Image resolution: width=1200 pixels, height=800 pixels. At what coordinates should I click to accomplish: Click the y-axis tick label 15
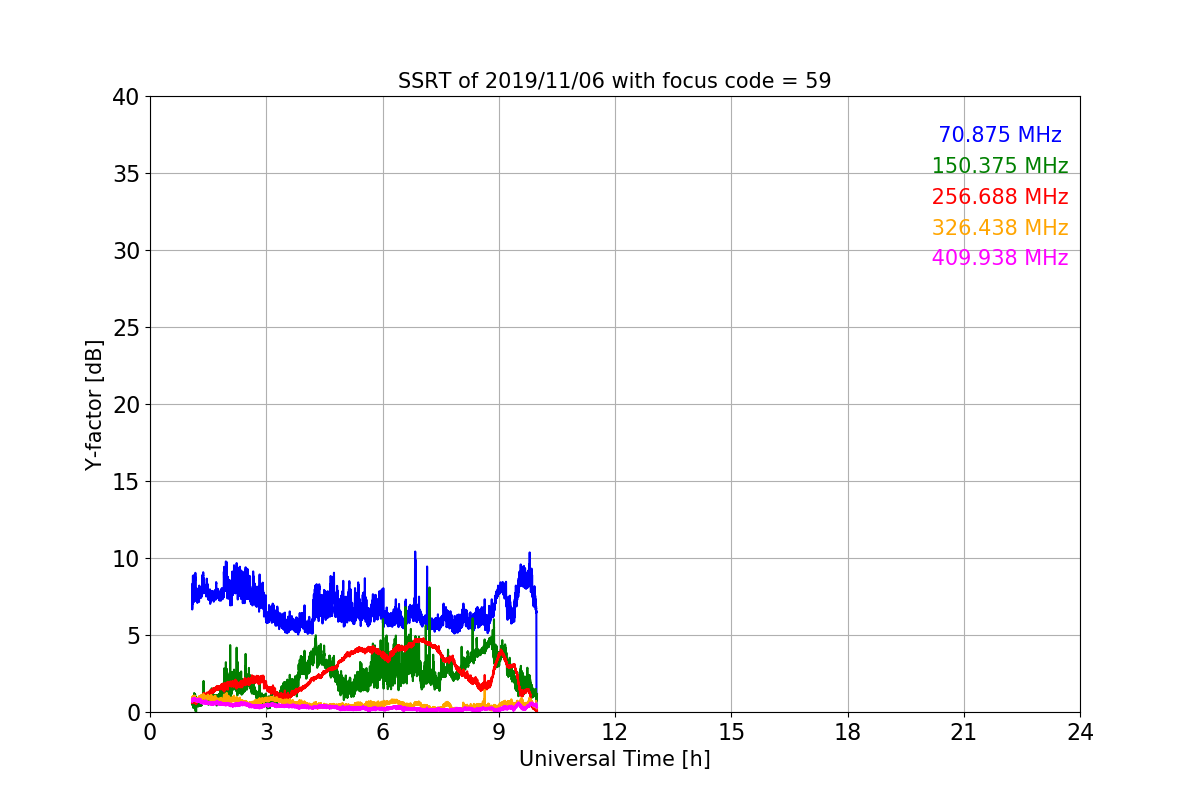[x=125, y=482]
